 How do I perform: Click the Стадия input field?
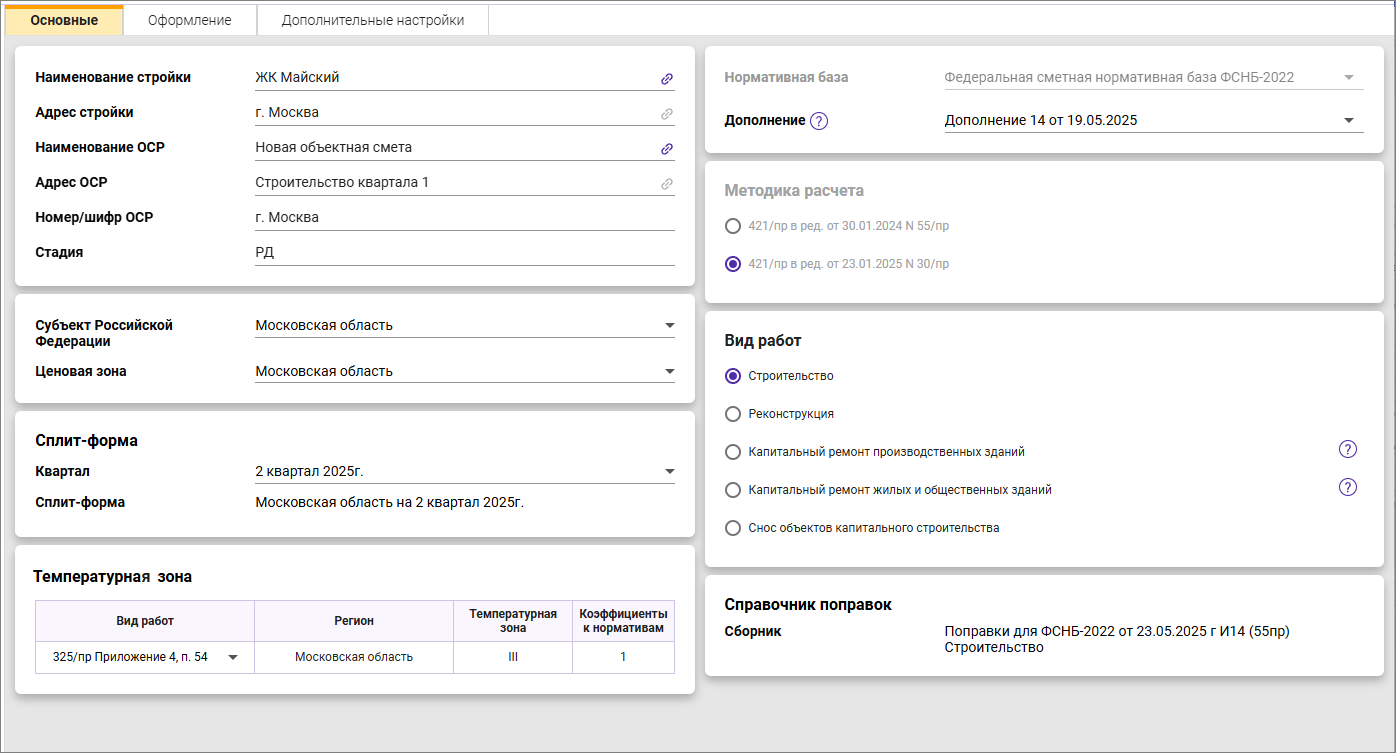point(464,253)
